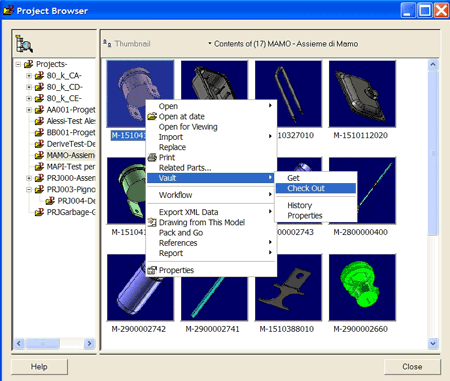
Task: Click the Close button at bottom
Action: 412,367
